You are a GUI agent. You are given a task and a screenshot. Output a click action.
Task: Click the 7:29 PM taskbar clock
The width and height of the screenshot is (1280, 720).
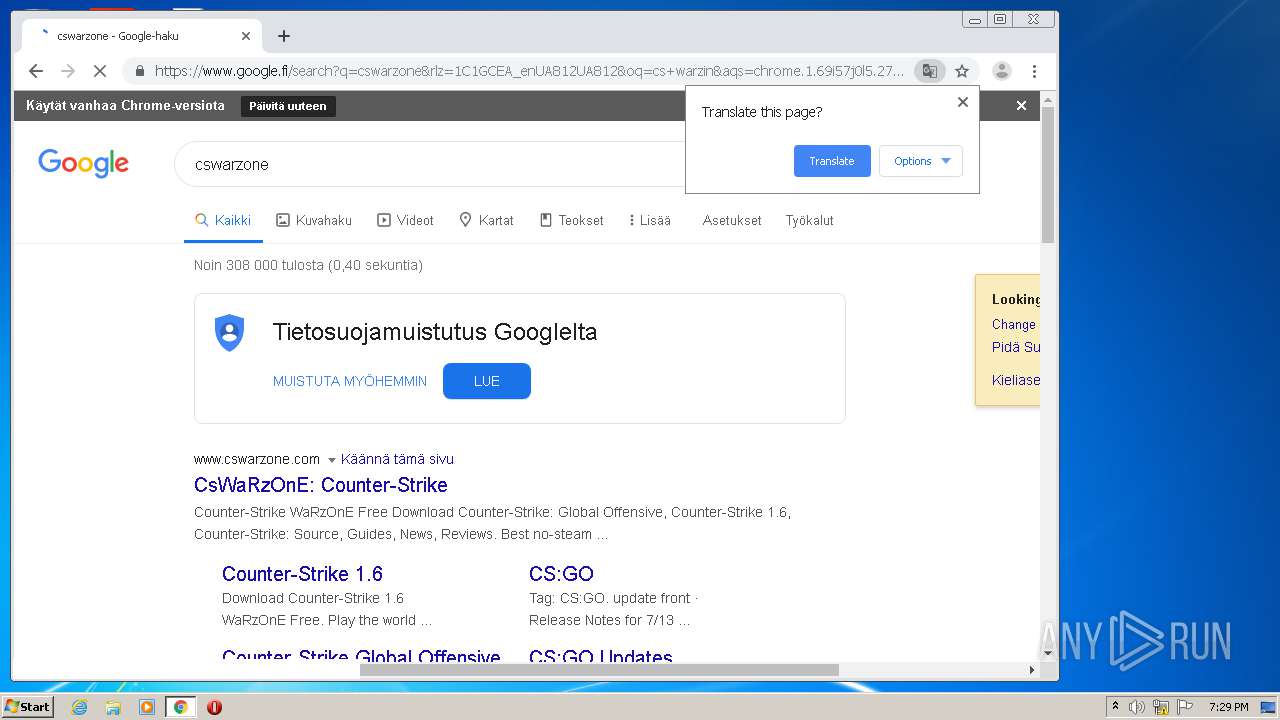click(x=1228, y=707)
